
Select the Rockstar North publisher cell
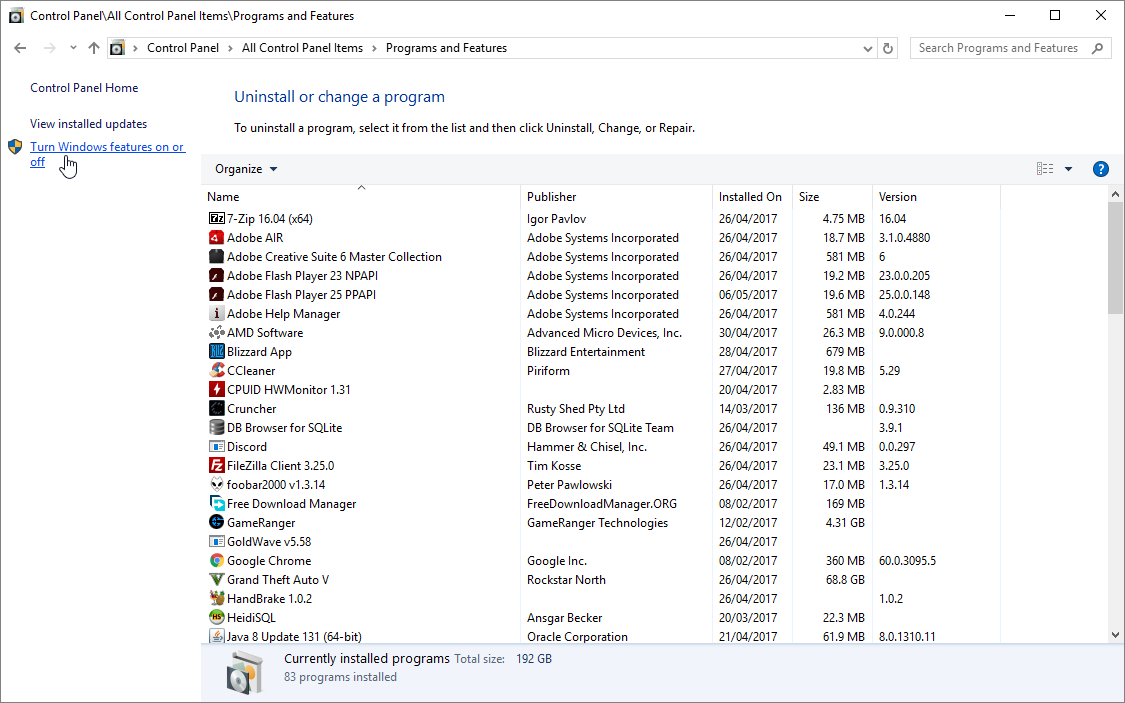(x=566, y=580)
